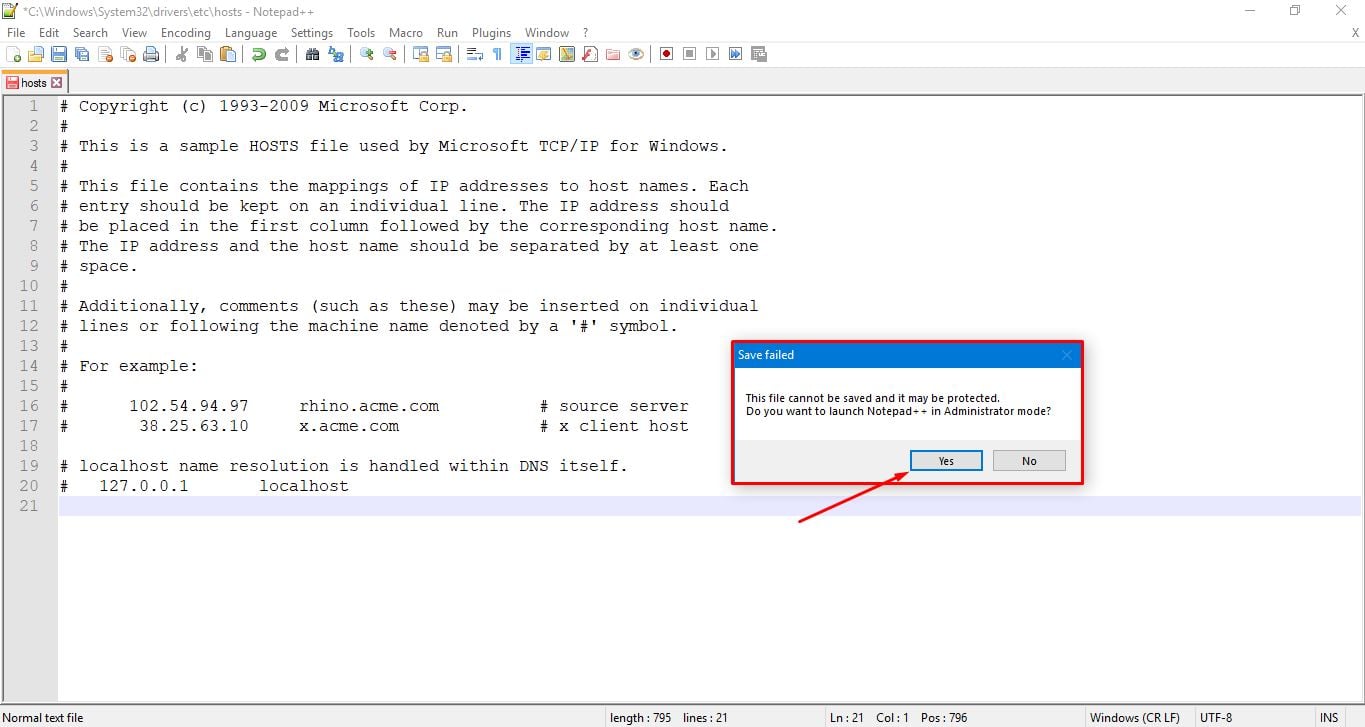Click line number 21 in the margin
This screenshot has width=1365, height=727.
pos(29,506)
